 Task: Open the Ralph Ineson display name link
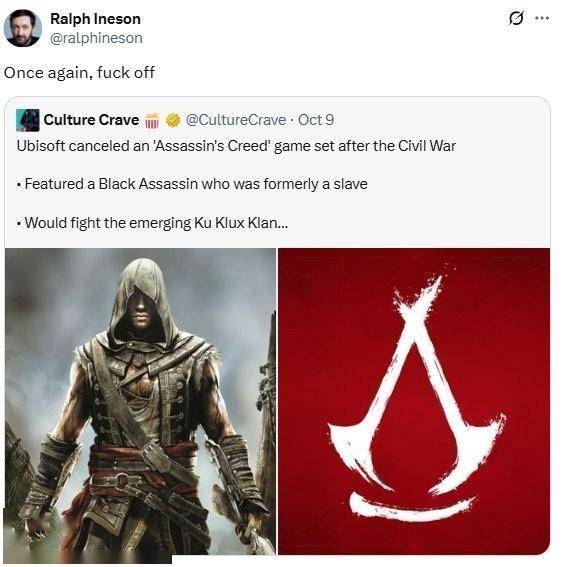click(x=95, y=19)
